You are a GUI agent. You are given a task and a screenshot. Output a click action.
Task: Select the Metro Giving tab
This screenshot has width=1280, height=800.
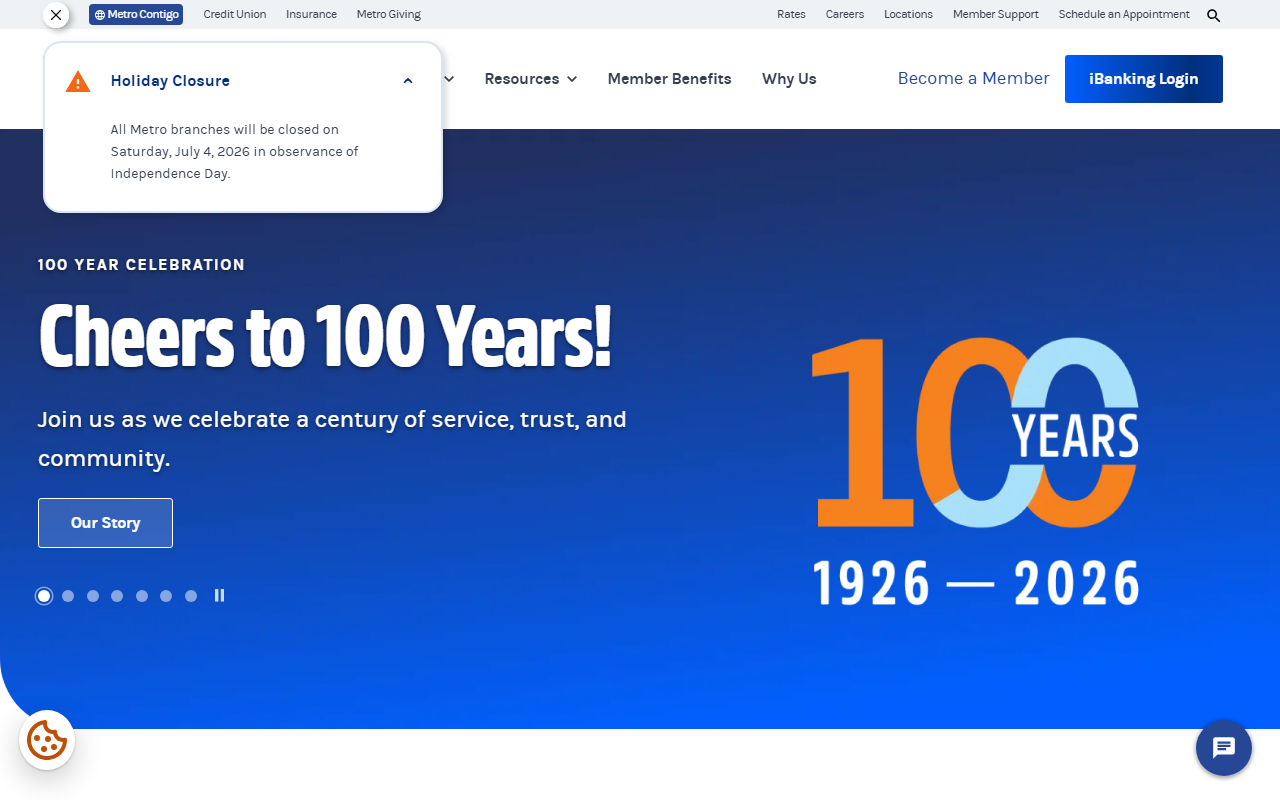pos(389,15)
